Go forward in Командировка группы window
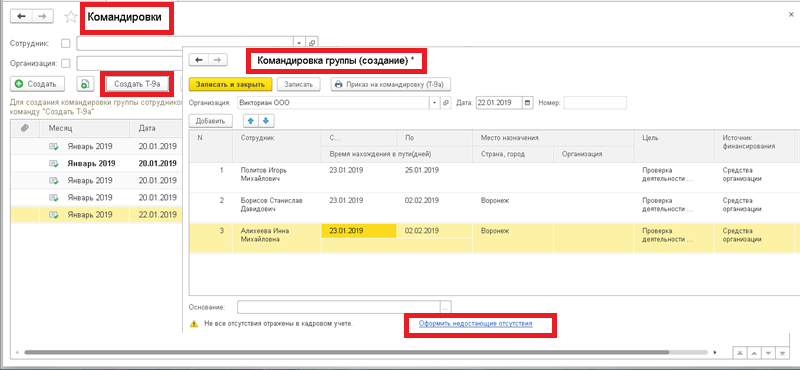This screenshot has width=800, height=370. point(217,60)
